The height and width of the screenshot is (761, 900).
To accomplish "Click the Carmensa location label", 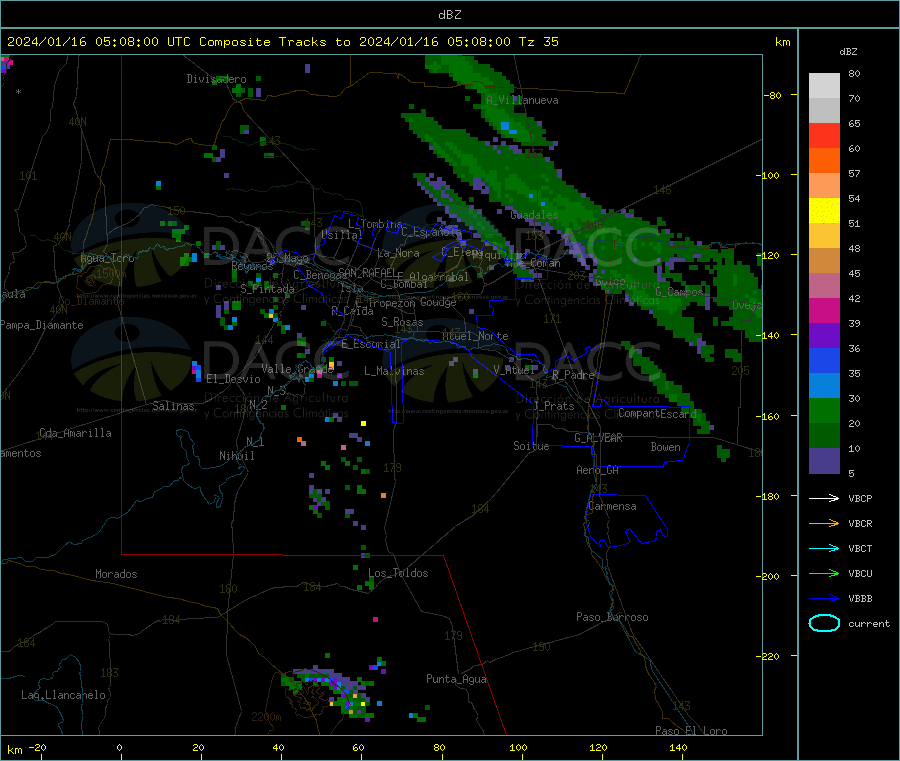I will click(612, 506).
